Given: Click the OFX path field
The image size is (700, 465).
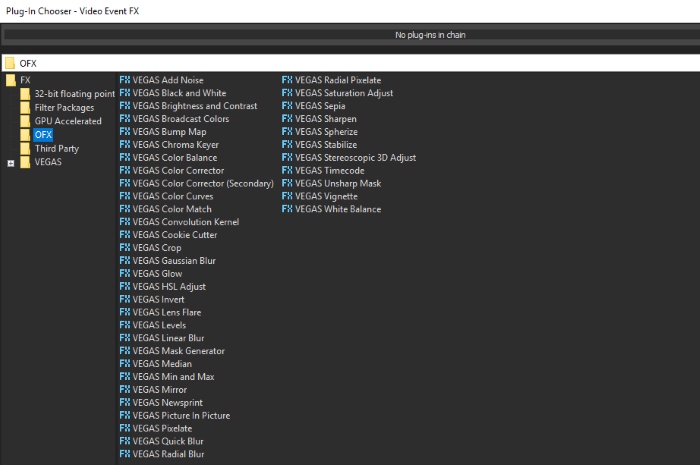Looking at the screenshot, I should click(x=351, y=63).
